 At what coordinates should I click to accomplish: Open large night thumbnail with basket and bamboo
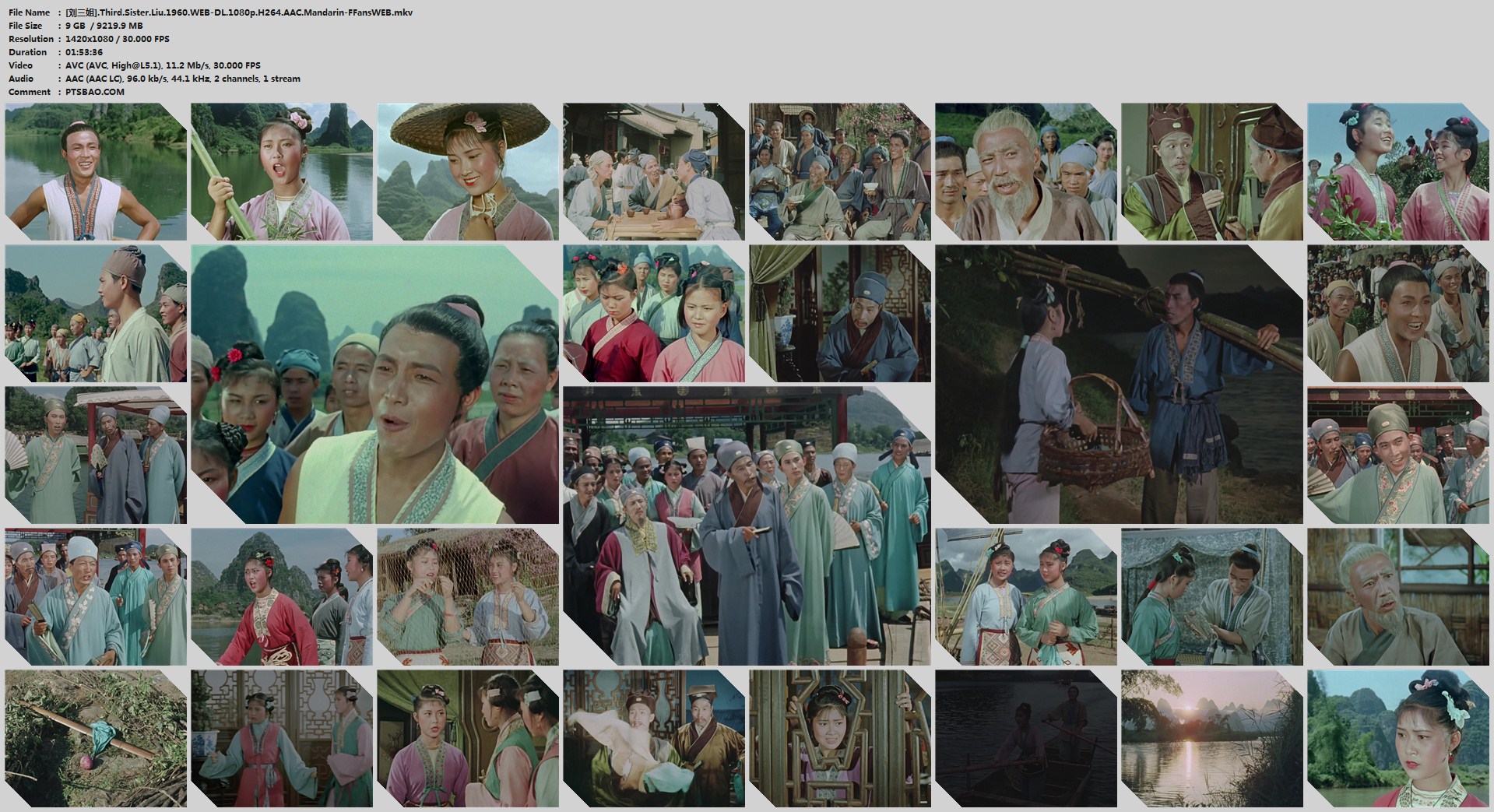(1119, 385)
